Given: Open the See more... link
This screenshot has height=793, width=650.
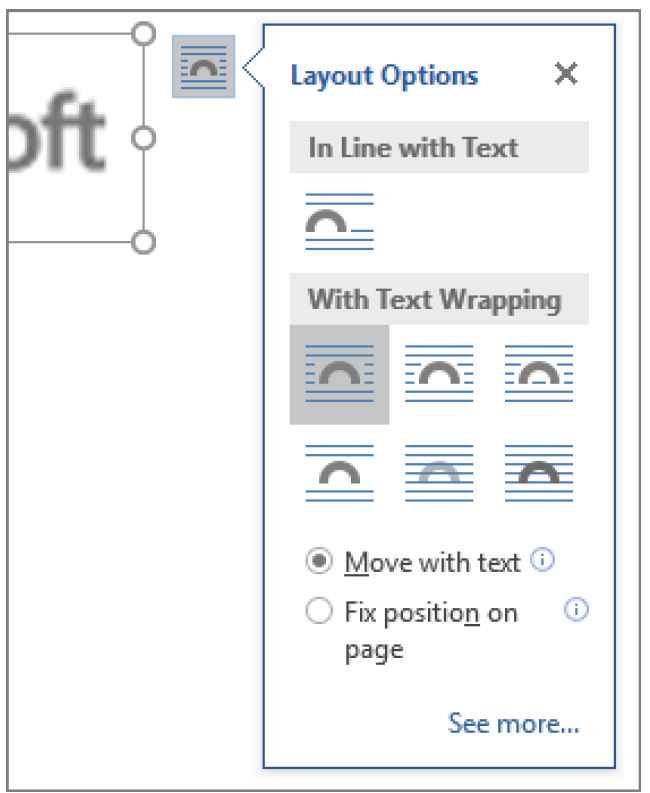Looking at the screenshot, I should [x=513, y=724].
